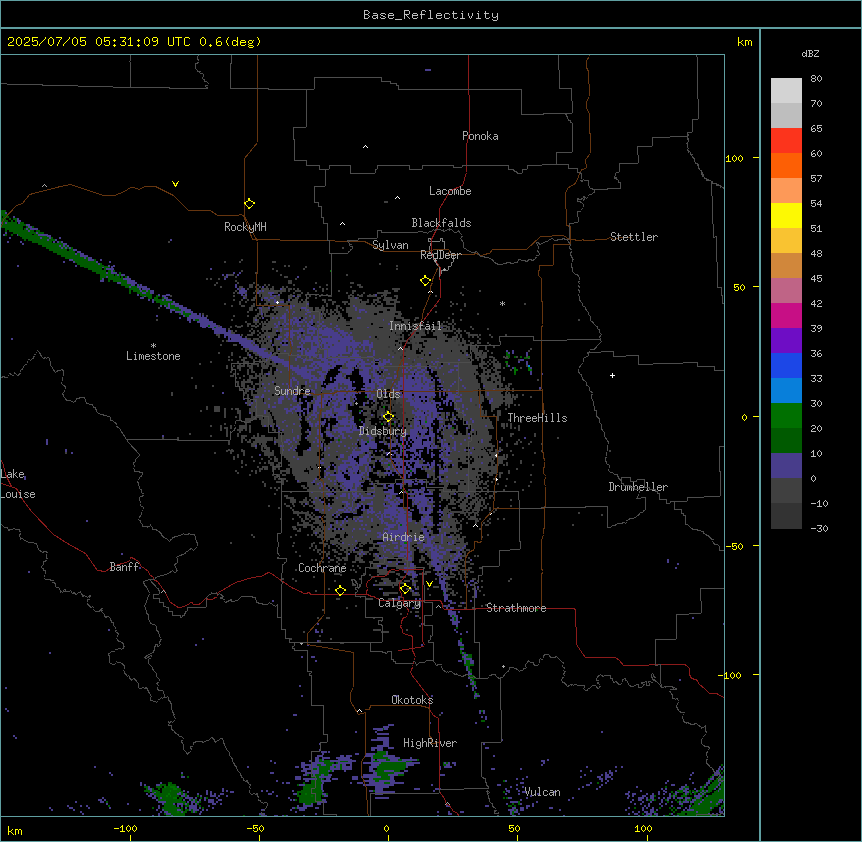Viewport: 862px width, 842px height.
Task: Select the orange 57-60 dBZ legend swatch
Action: [x=786, y=165]
